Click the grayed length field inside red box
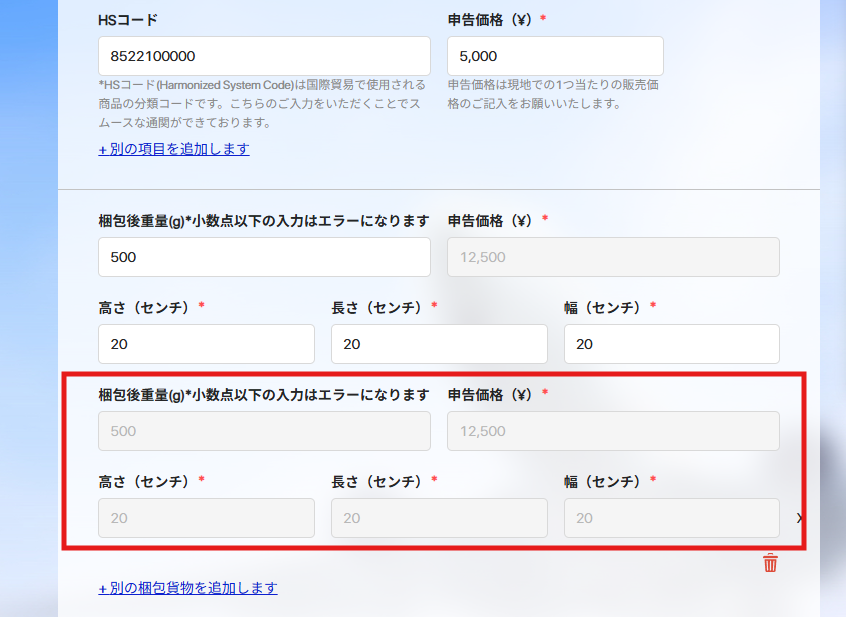The image size is (846, 617). [439, 518]
